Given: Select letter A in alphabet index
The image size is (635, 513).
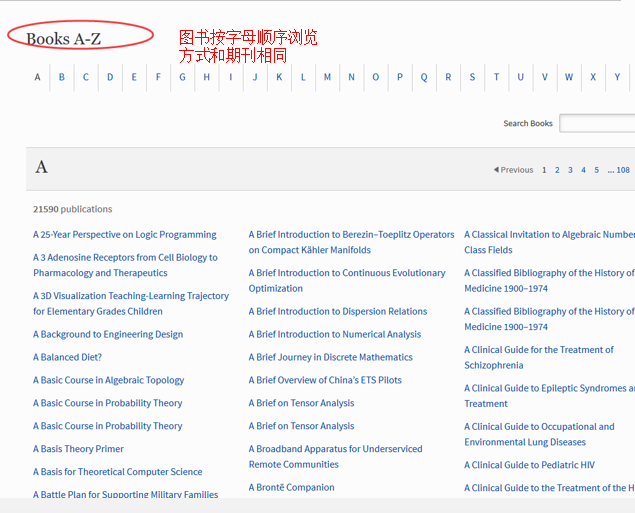Looking at the screenshot, I should tap(37, 77).
